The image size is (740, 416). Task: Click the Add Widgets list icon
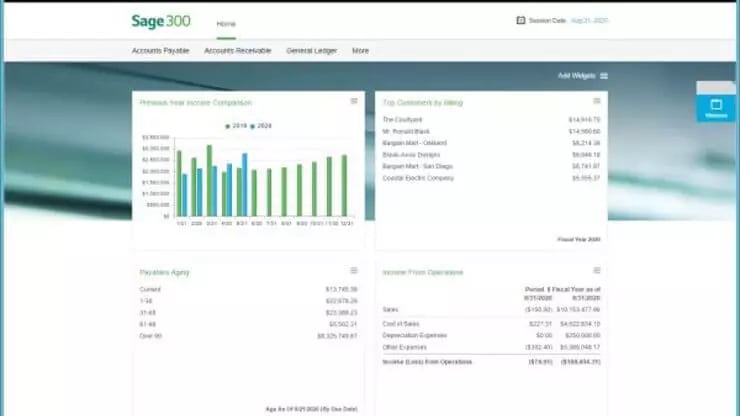click(604, 76)
